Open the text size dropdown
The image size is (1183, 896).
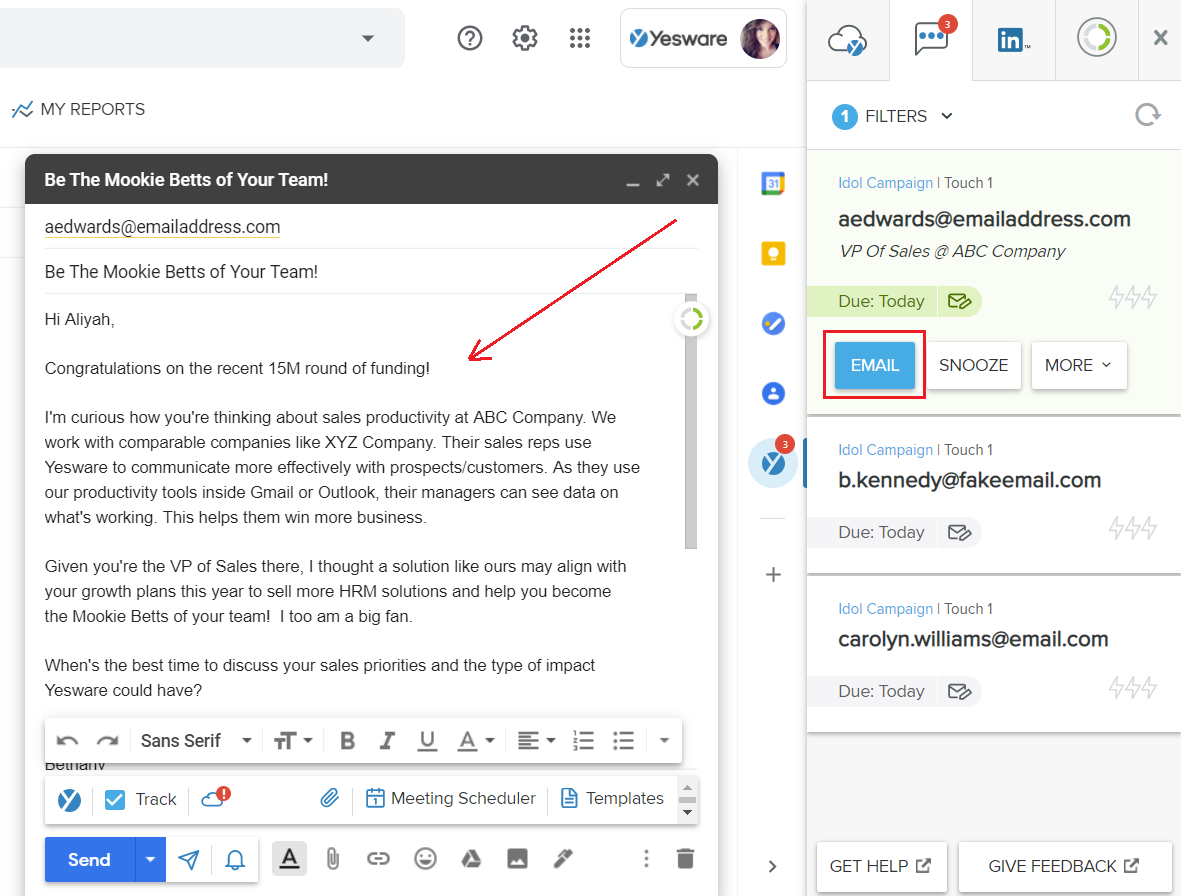click(x=293, y=741)
